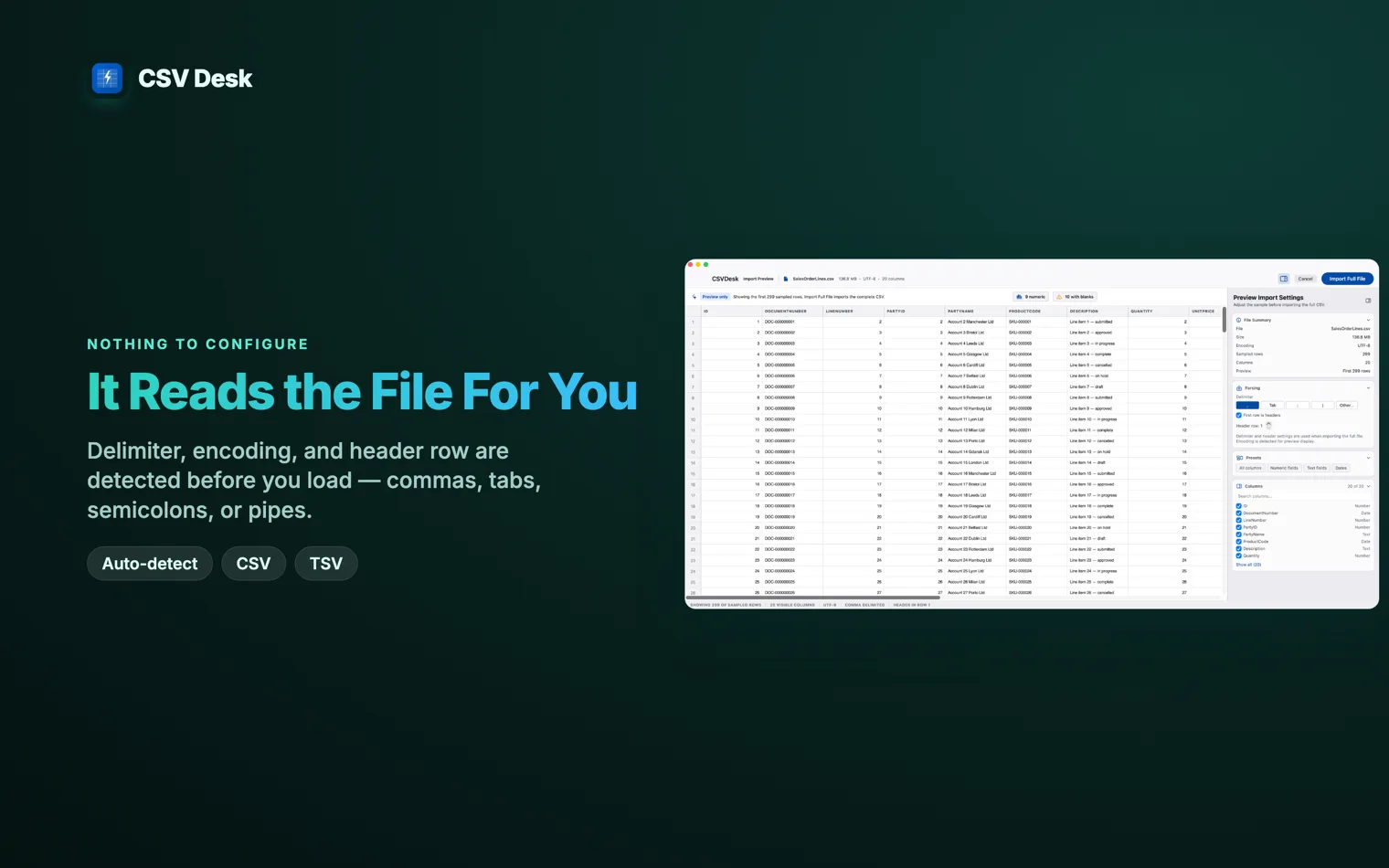
Task: Apply the Text fields preset
Action: coord(1317,468)
